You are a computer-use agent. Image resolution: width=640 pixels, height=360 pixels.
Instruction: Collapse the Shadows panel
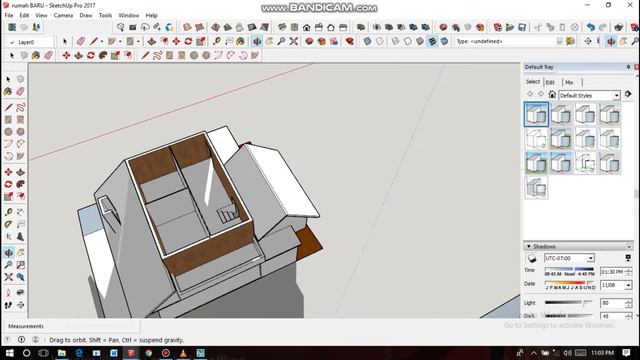529,247
